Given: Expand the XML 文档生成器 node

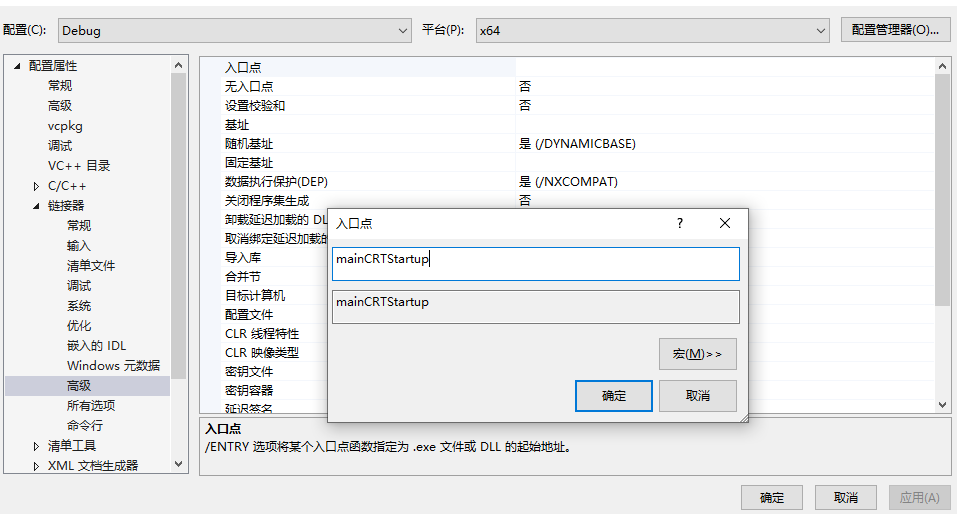Looking at the screenshot, I should (x=36, y=466).
